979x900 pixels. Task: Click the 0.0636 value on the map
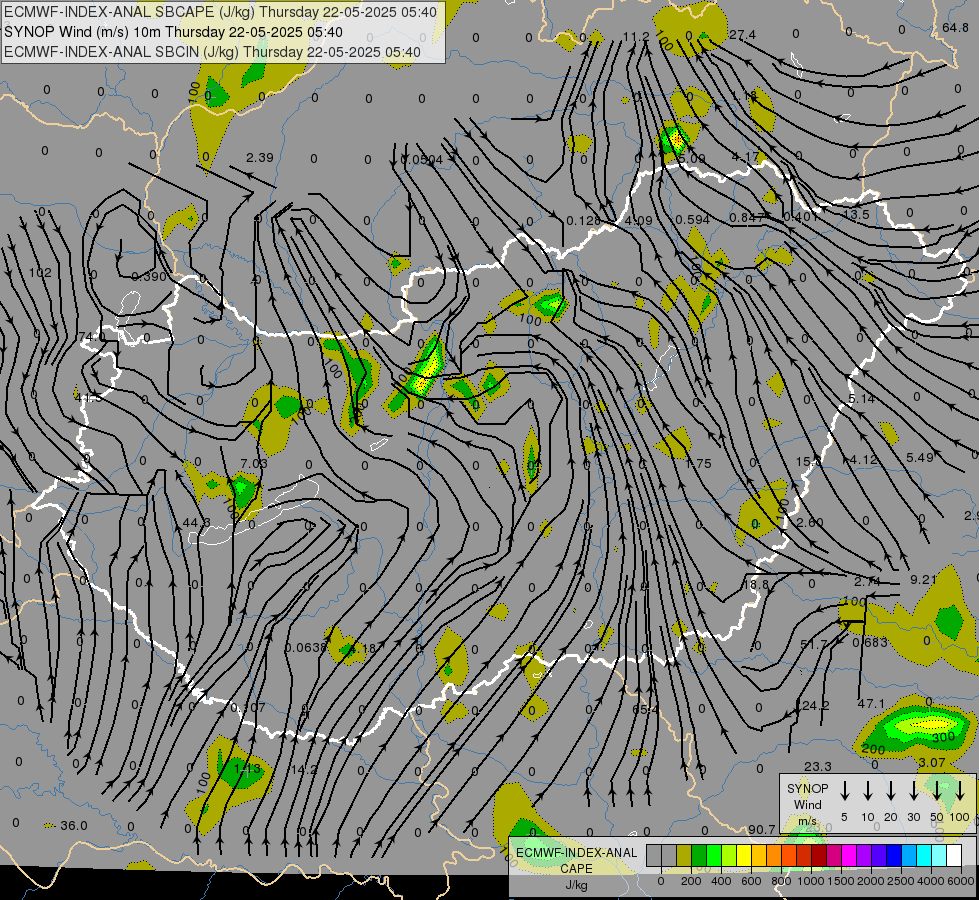[306, 648]
